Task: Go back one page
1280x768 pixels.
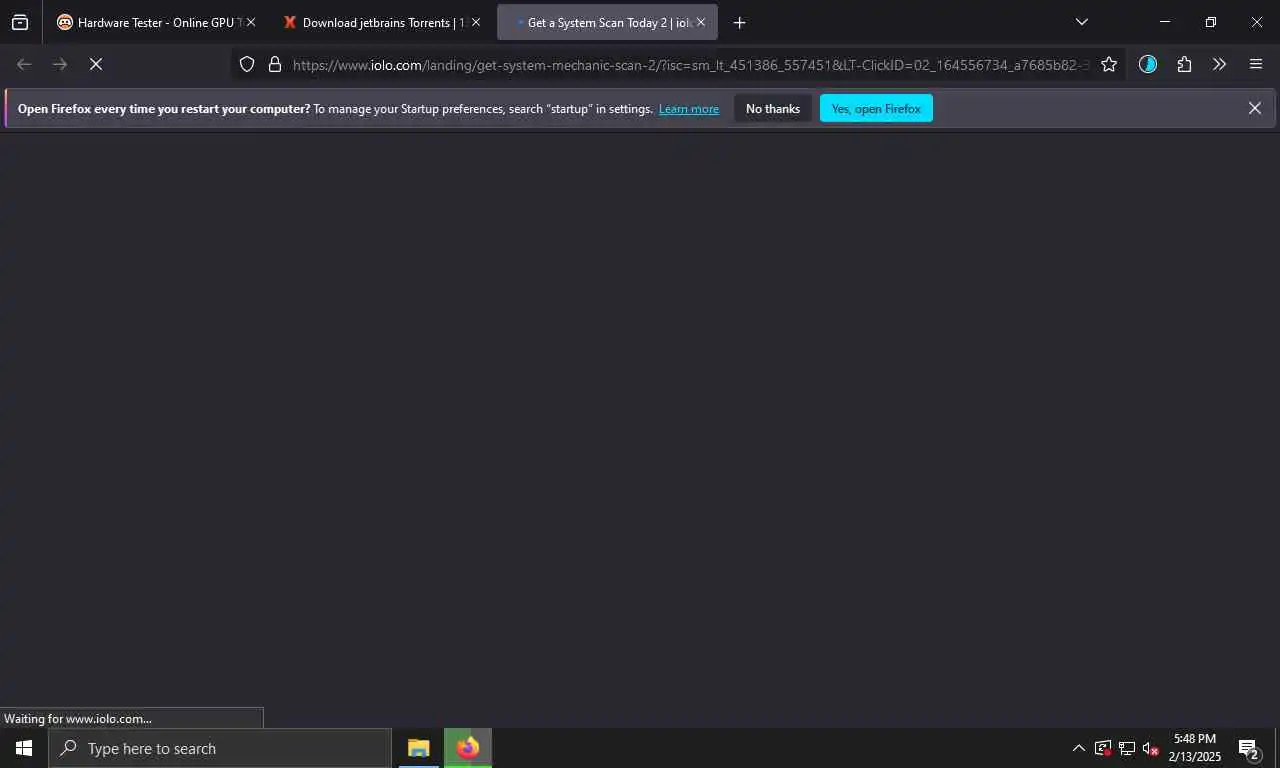Action: [x=24, y=64]
